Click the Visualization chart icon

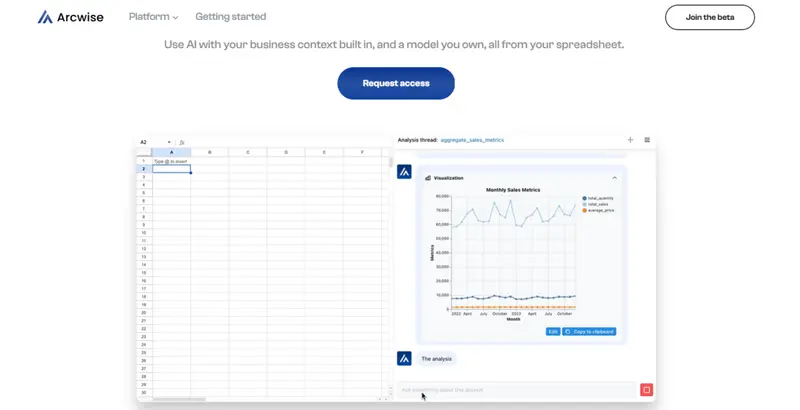(x=428, y=178)
